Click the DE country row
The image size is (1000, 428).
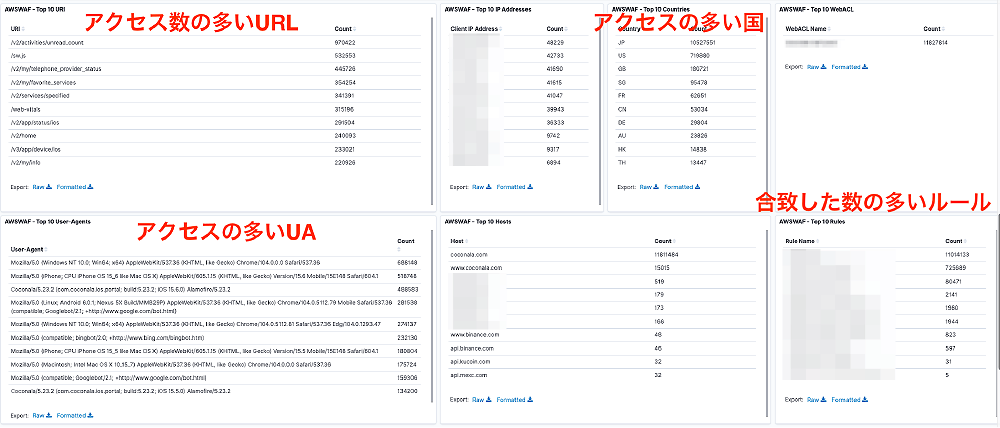(686, 122)
